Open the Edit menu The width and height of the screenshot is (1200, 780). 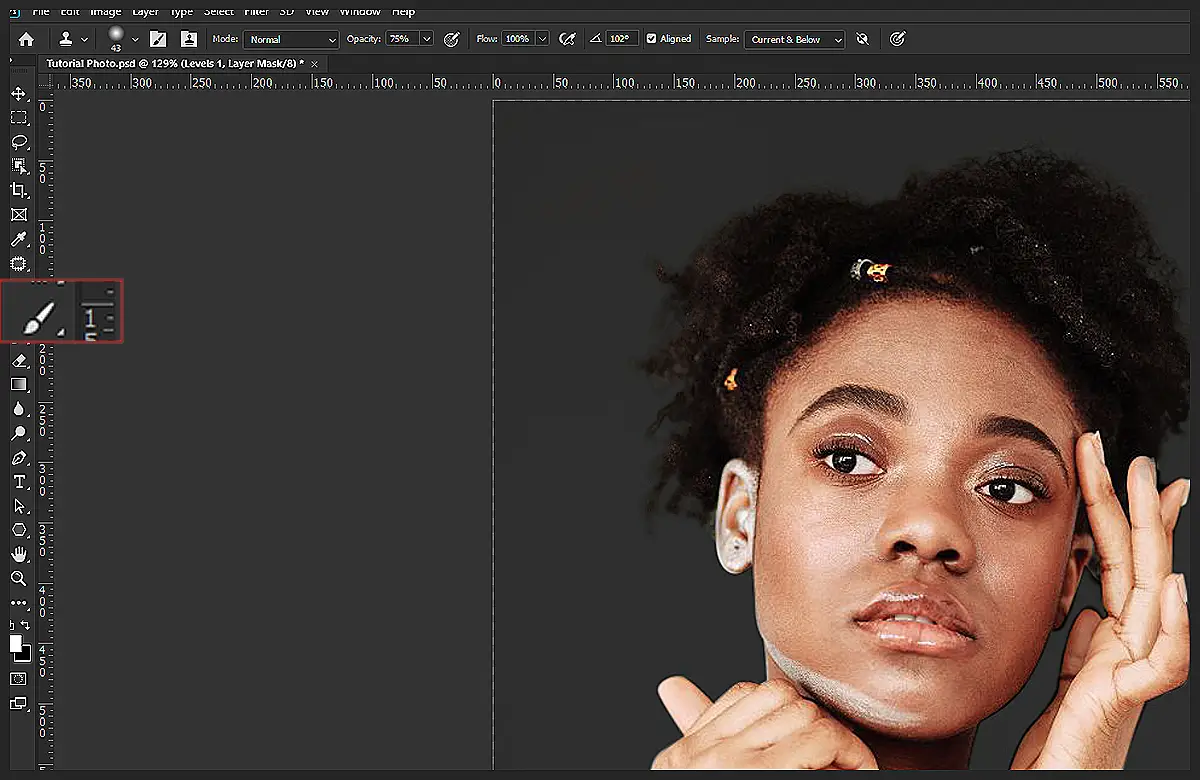coord(70,11)
